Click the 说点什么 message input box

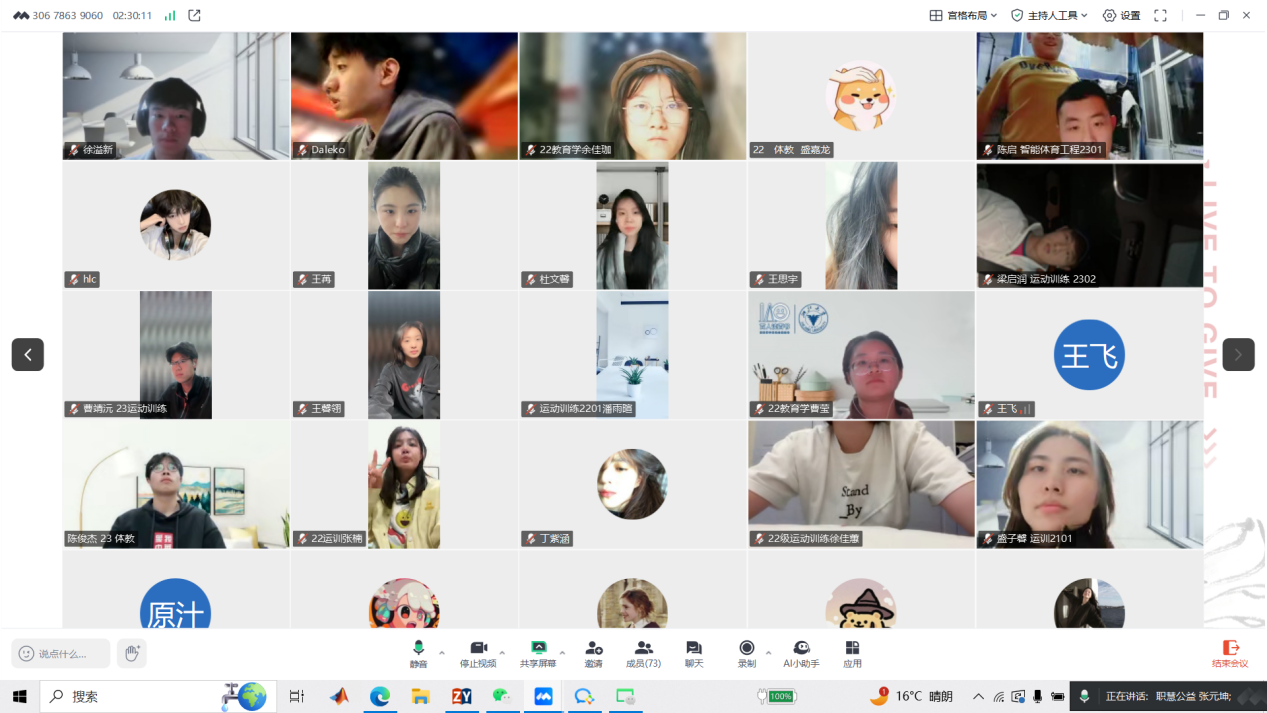[x=62, y=654]
